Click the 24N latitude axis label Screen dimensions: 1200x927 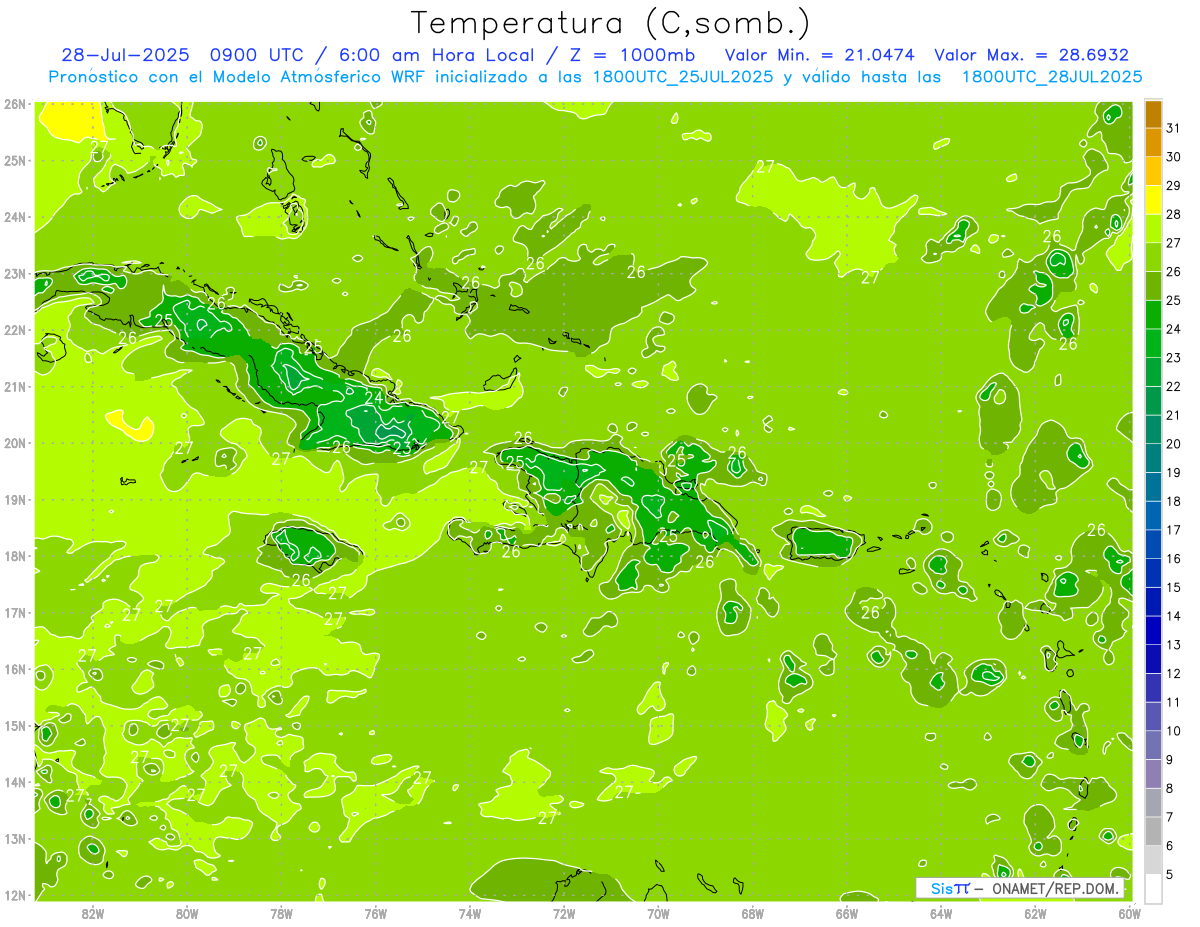[15, 217]
